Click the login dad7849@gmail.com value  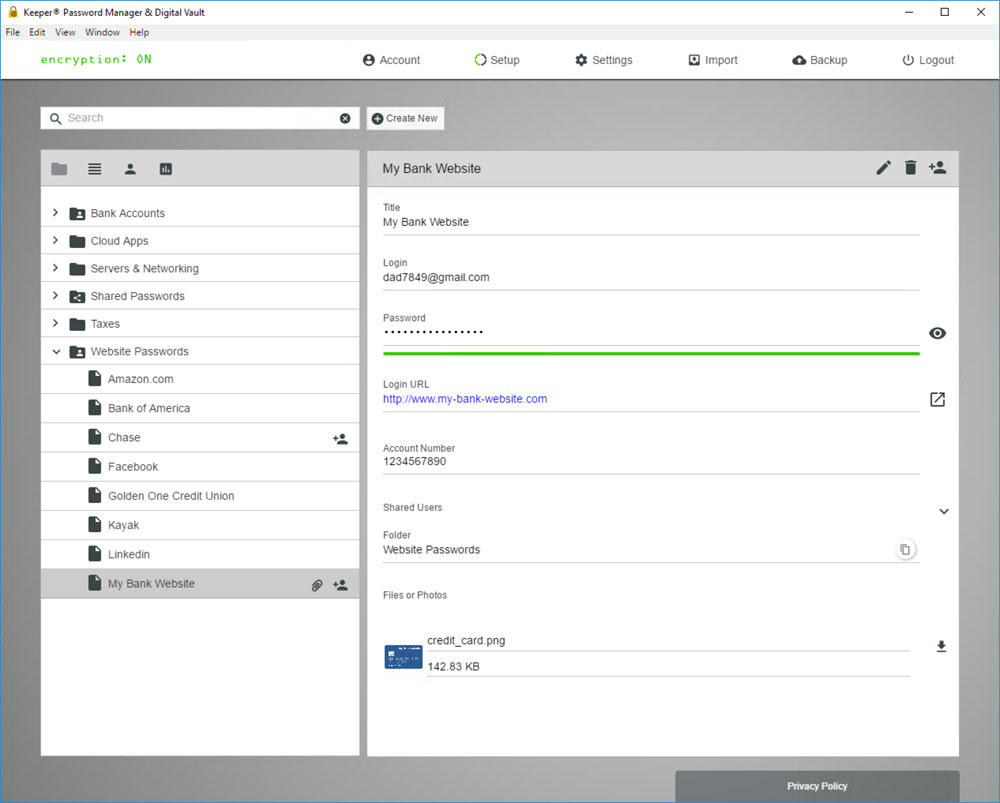point(436,277)
